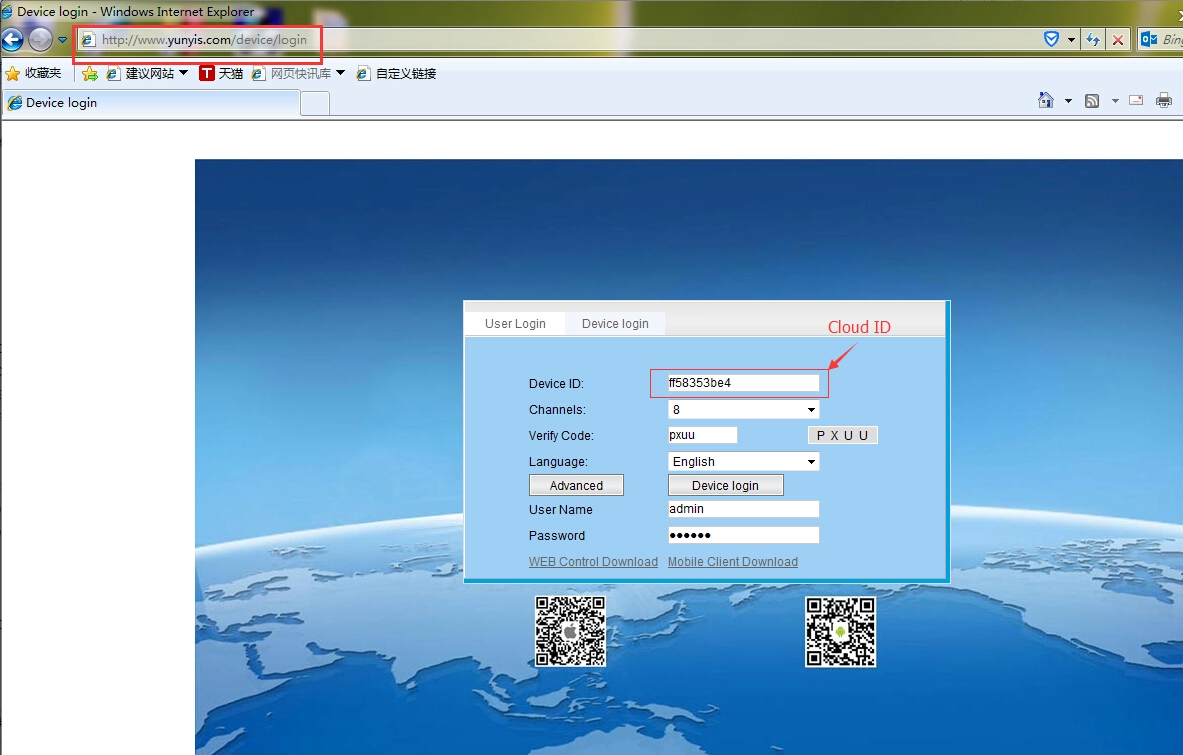The image size is (1183, 755).
Task: Open the recent pages dropdown next to Forward
Action: (63, 40)
